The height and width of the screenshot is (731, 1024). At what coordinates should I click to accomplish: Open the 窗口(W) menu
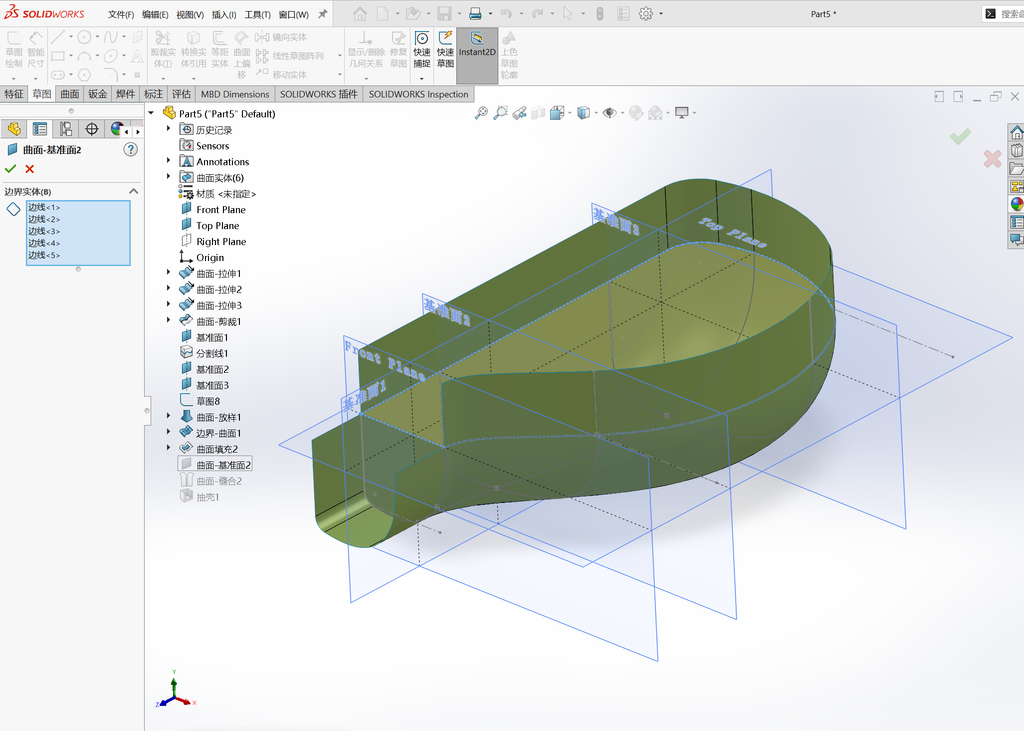[293, 14]
